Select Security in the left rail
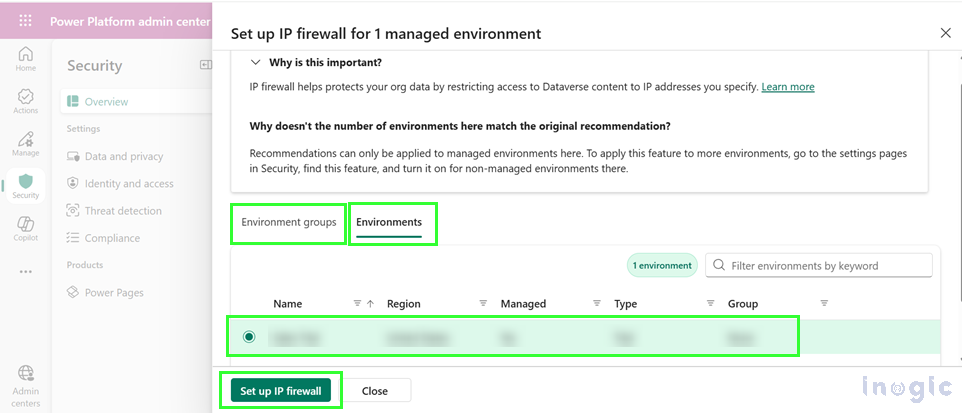Screen dimensions: 962x413 26,187
